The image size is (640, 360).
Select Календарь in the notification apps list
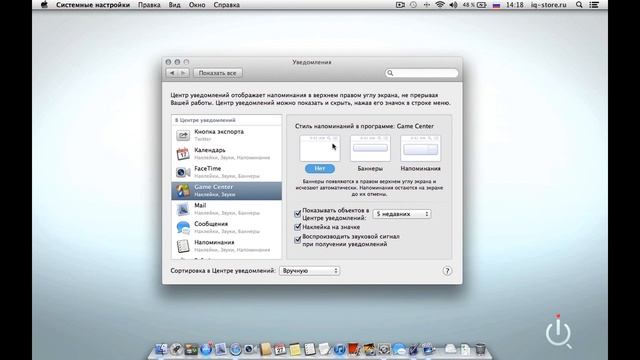(x=227, y=153)
